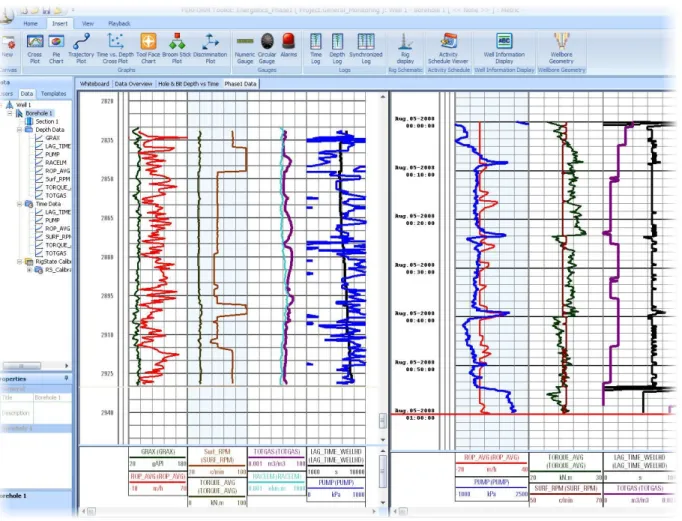Expand the RS_Calibra node

[29, 270]
